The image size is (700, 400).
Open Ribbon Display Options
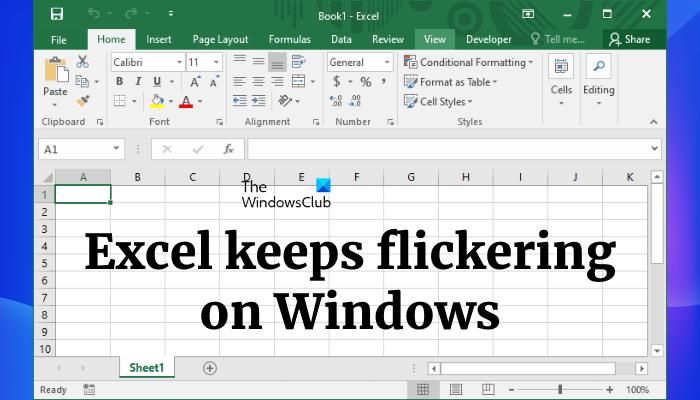528,14
